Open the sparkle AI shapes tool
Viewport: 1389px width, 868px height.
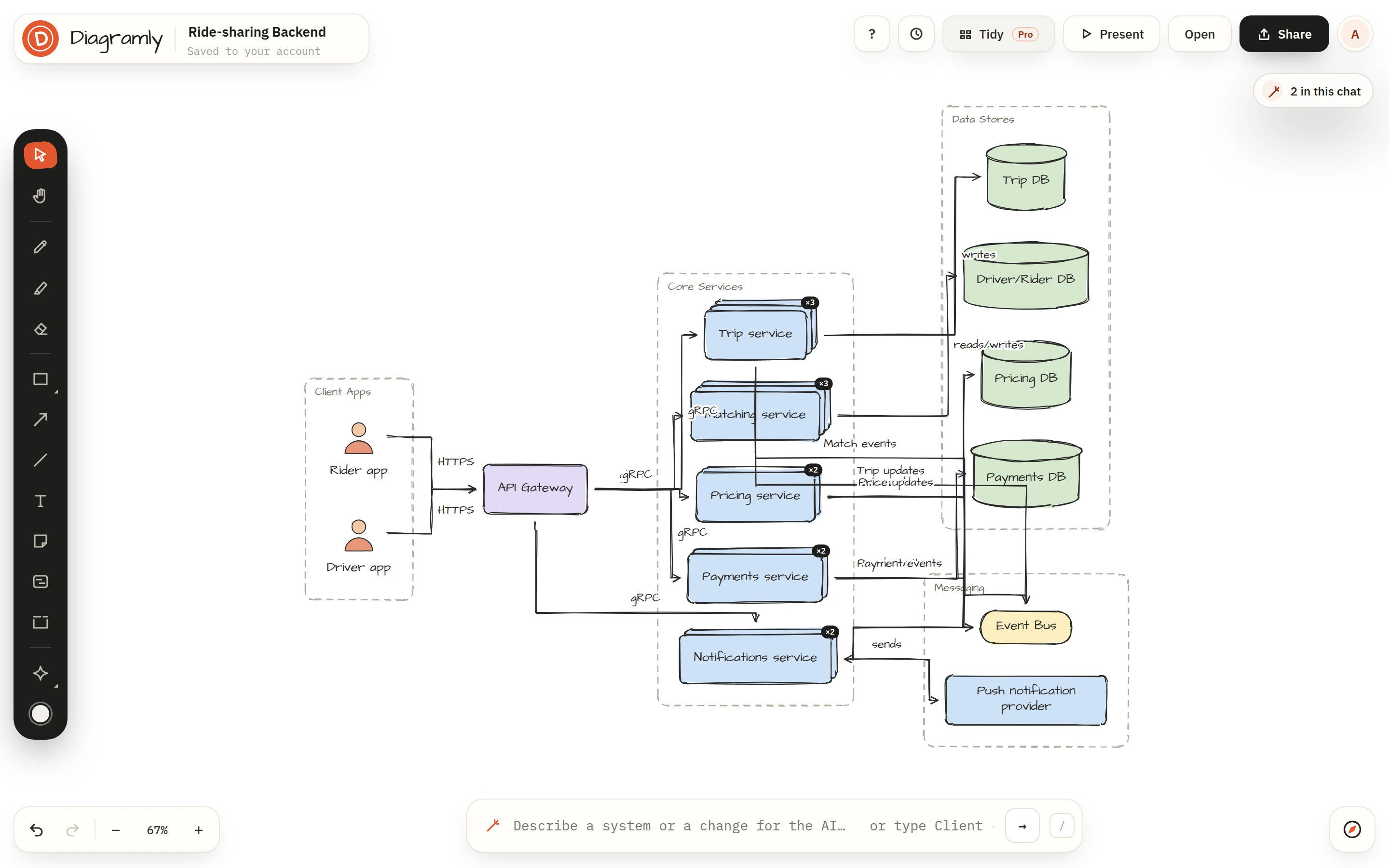point(40,673)
